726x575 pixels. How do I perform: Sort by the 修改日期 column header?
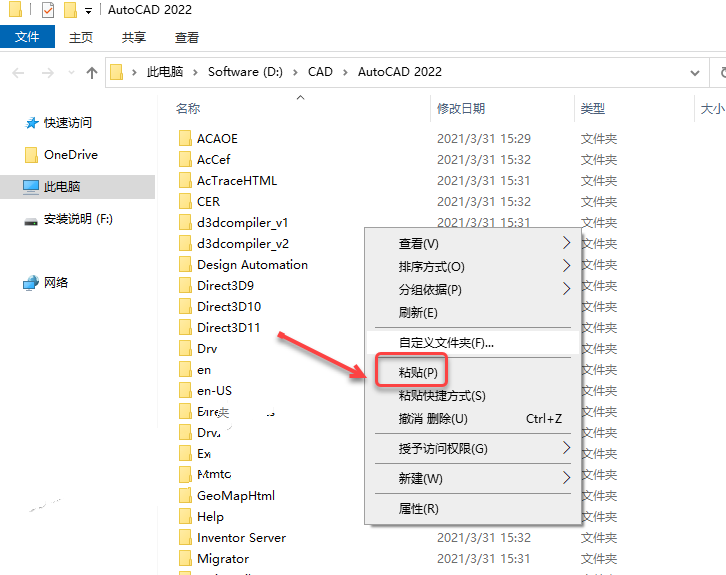[461, 108]
